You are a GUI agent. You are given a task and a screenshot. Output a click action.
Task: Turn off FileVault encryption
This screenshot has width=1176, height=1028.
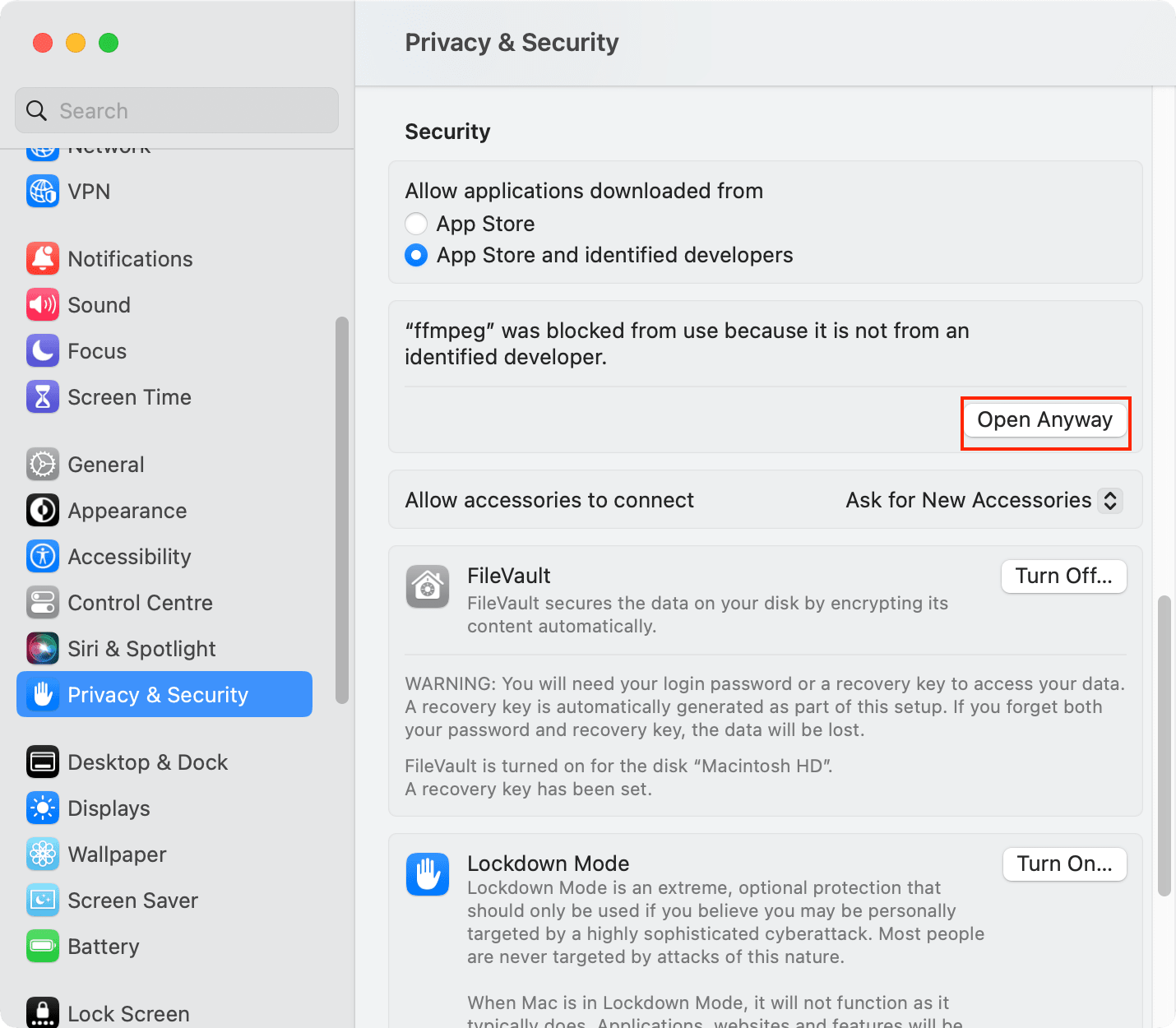click(1063, 577)
